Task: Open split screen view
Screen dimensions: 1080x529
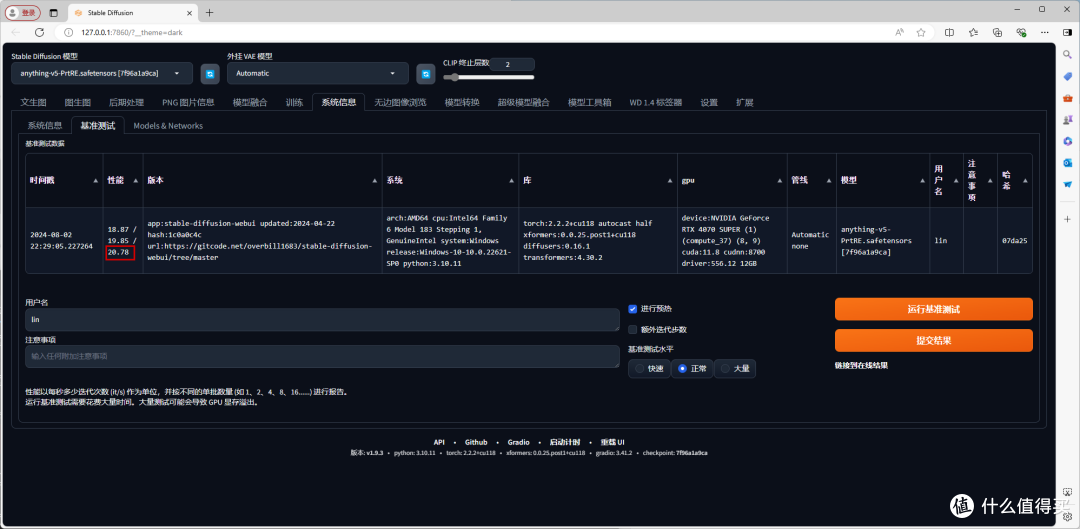Action: [x=949, y=32]
